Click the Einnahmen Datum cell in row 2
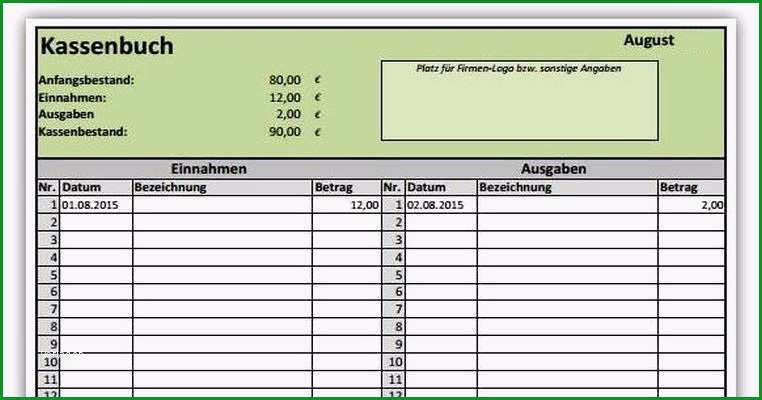762x400 pixels. 96,223
